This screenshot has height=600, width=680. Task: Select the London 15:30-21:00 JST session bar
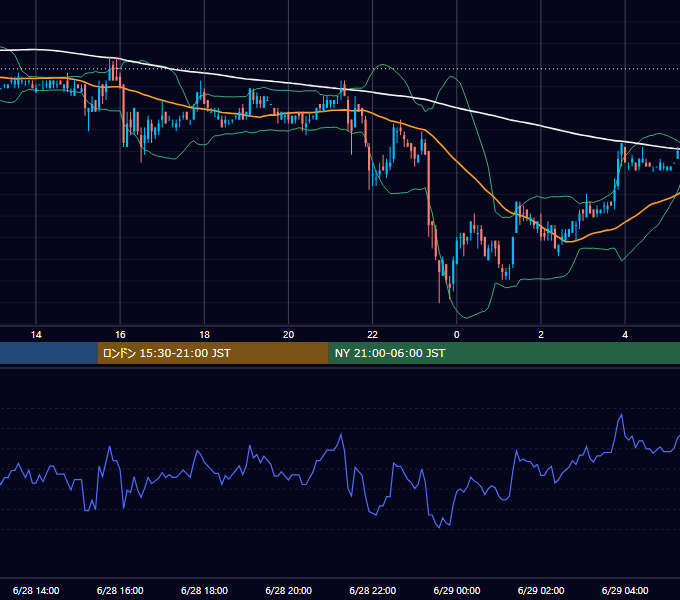pyautogui.click(x=213, y=353)
